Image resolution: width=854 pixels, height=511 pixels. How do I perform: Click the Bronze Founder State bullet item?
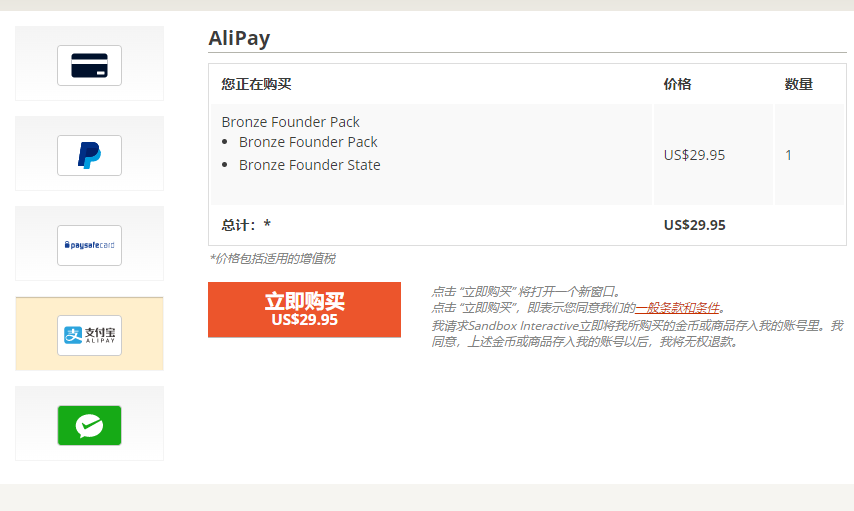[309, 165]
